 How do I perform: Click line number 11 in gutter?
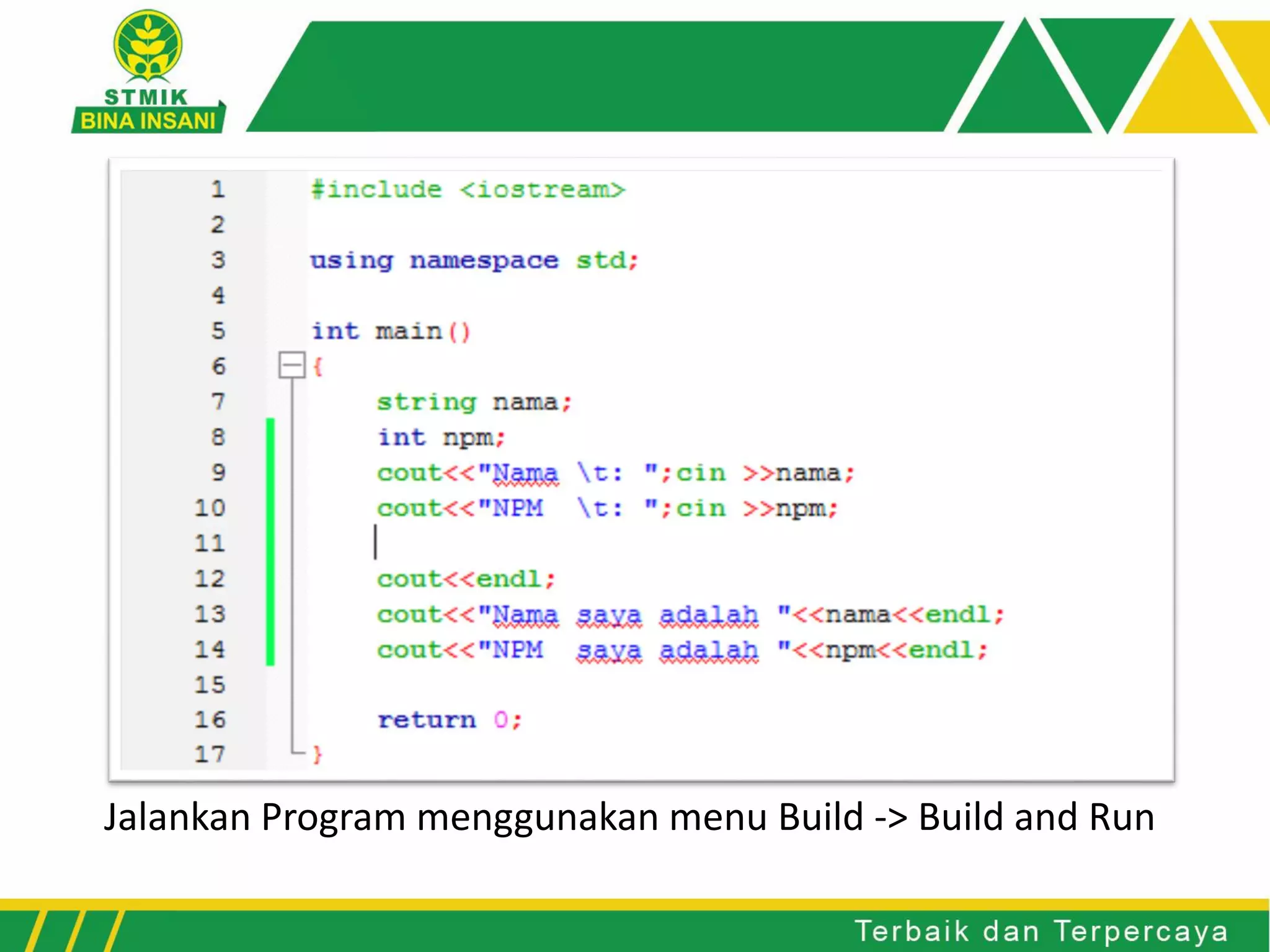(210, 543)
